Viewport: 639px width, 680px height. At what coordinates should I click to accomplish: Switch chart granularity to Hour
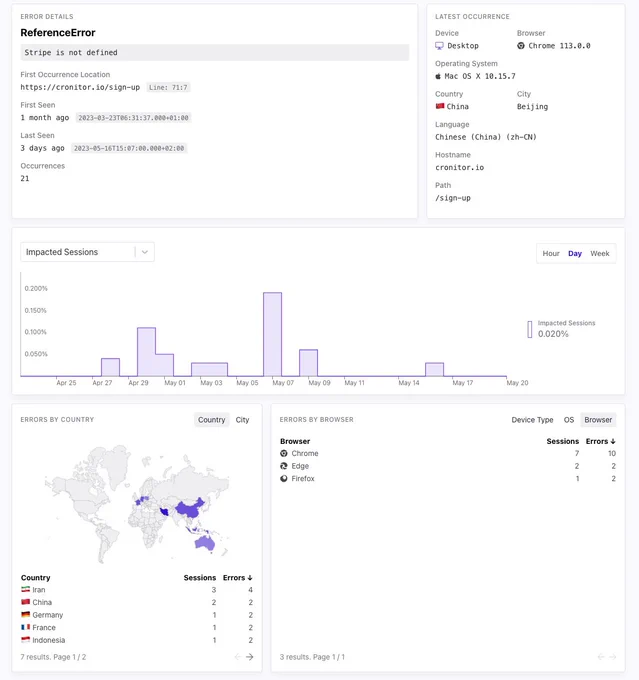point(551,253)
